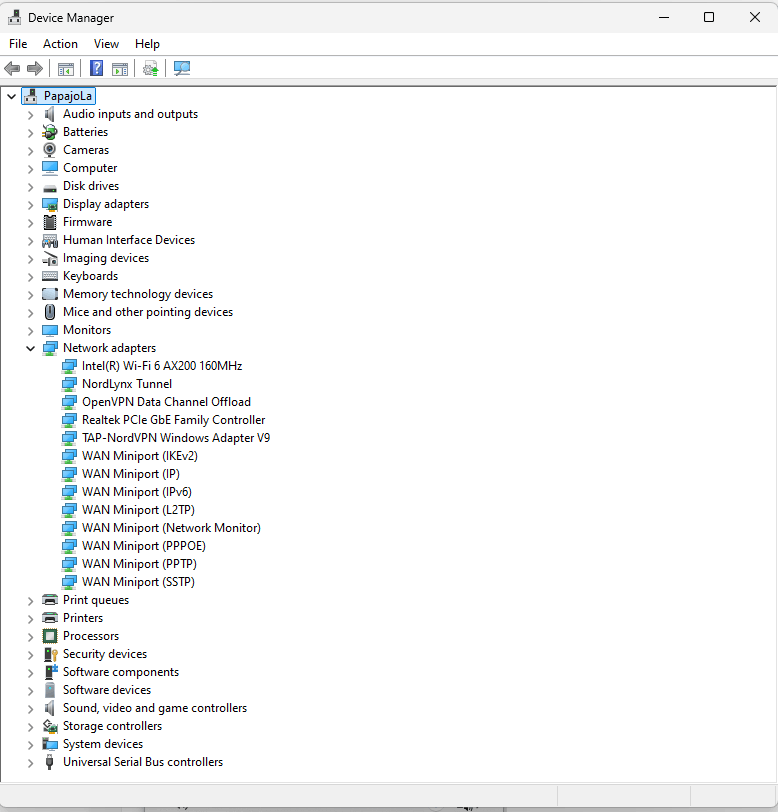Image resolution: width=778 pixels, height=812 pixels.
Task: Click the Disk drives icon
Action: 50,187
